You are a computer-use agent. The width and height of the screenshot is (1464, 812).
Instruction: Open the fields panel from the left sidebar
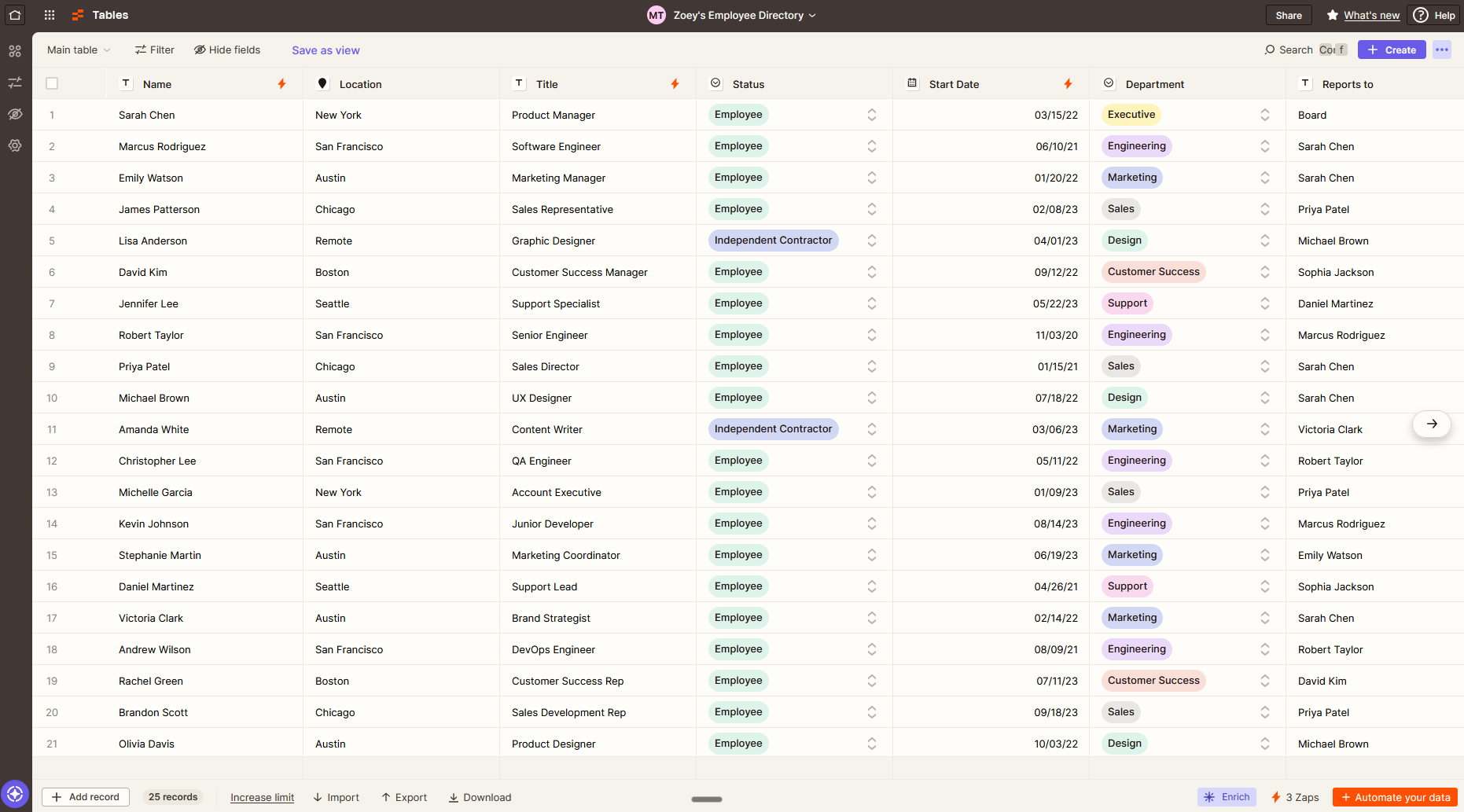pos(15,50)
